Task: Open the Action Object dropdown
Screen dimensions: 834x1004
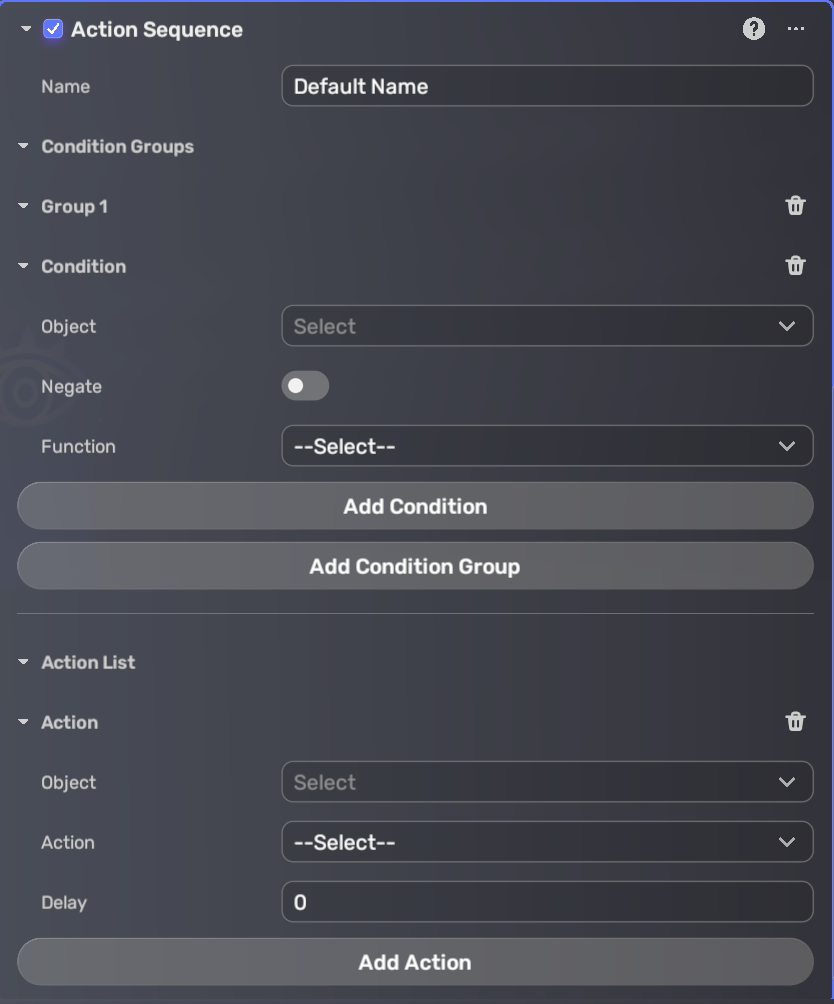Action: click(x=547, y=782)
